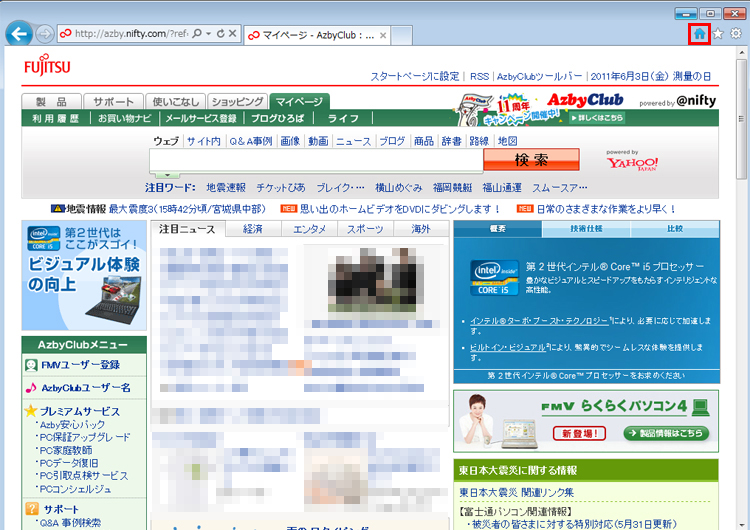Select the 注目ニュース tab
The width and height of the screenshot is (750, 530).
[x=188, y=229]
